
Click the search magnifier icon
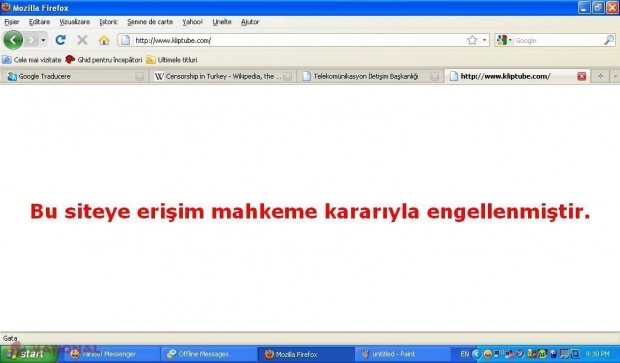pyautogui.click(x=609, y=40)
